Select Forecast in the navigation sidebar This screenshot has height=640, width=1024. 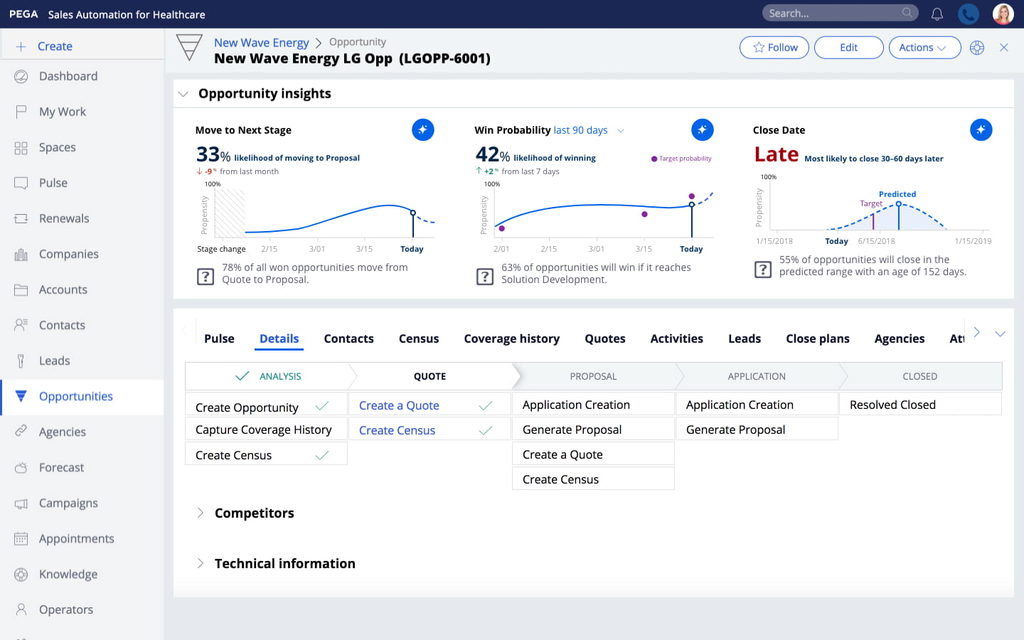click(62, 467)
